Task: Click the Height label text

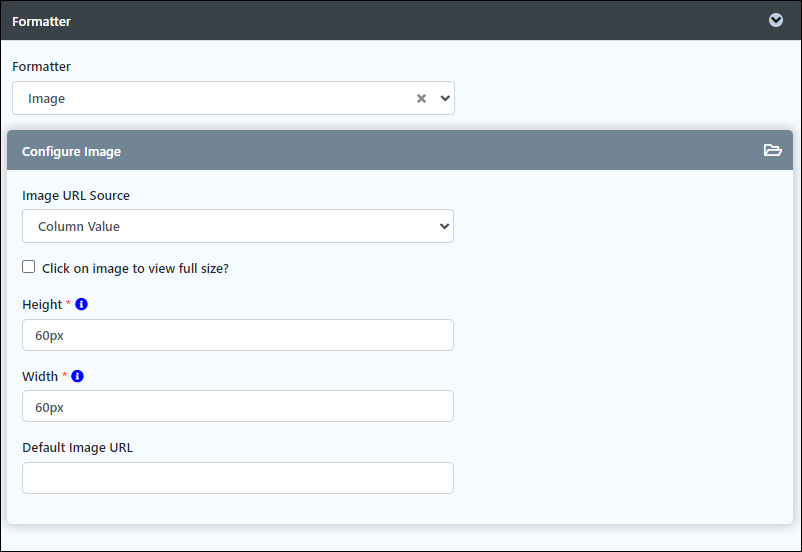Action: pos(42,304)
